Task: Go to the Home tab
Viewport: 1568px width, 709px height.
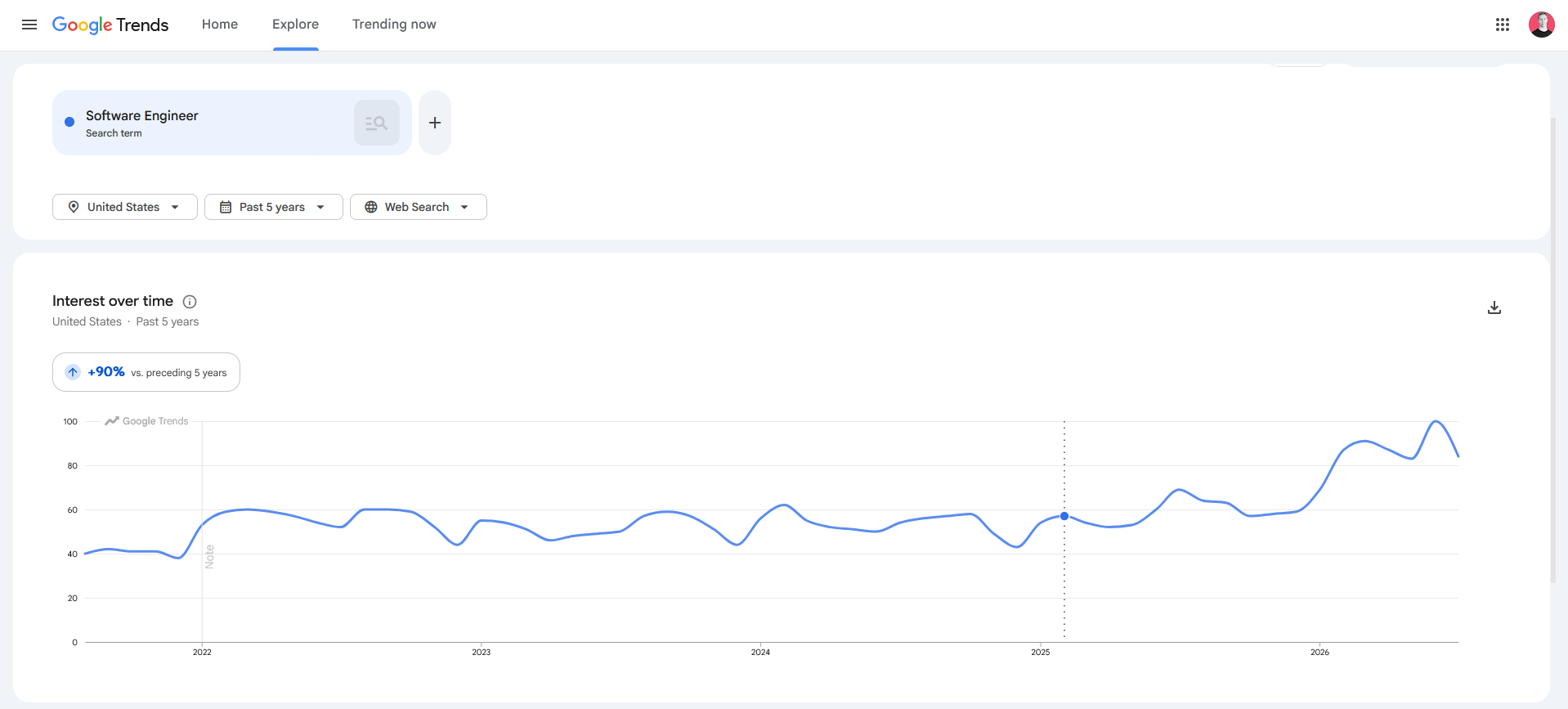Action: pyautogui.click(x=220, y=25)
